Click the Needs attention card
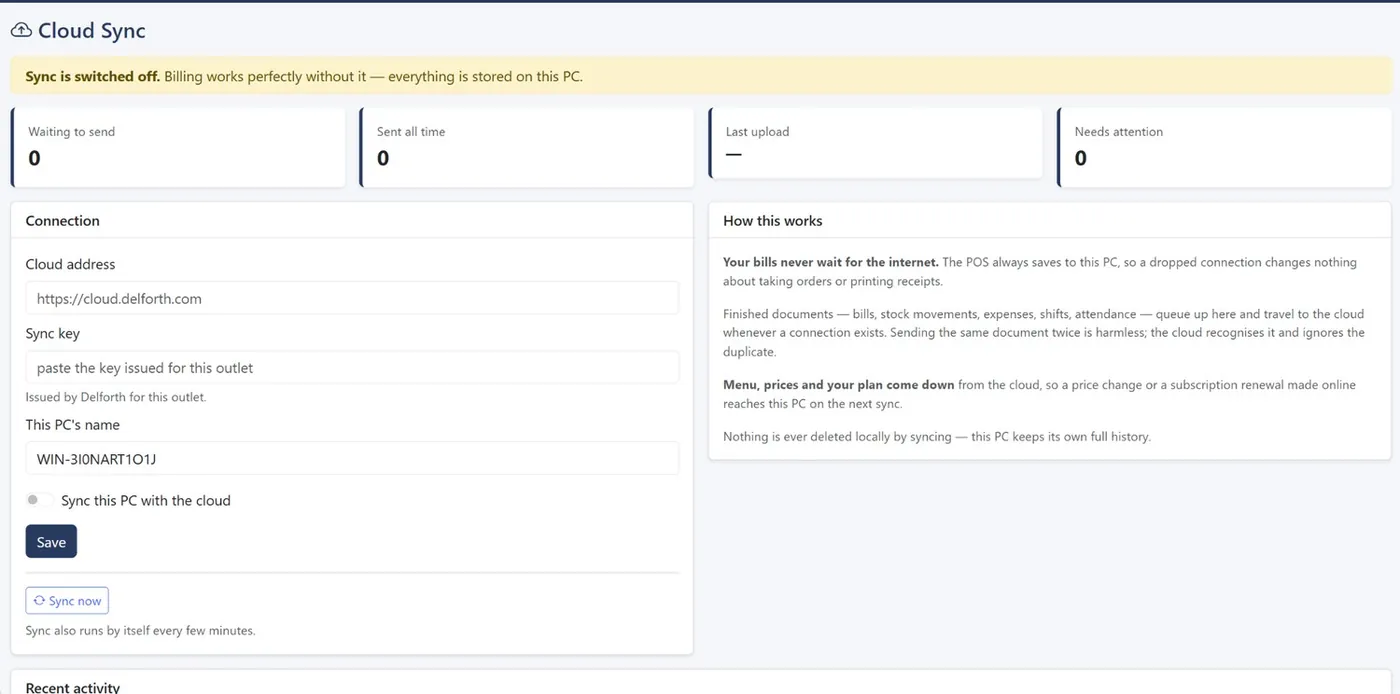 [x=1225, y=147]
